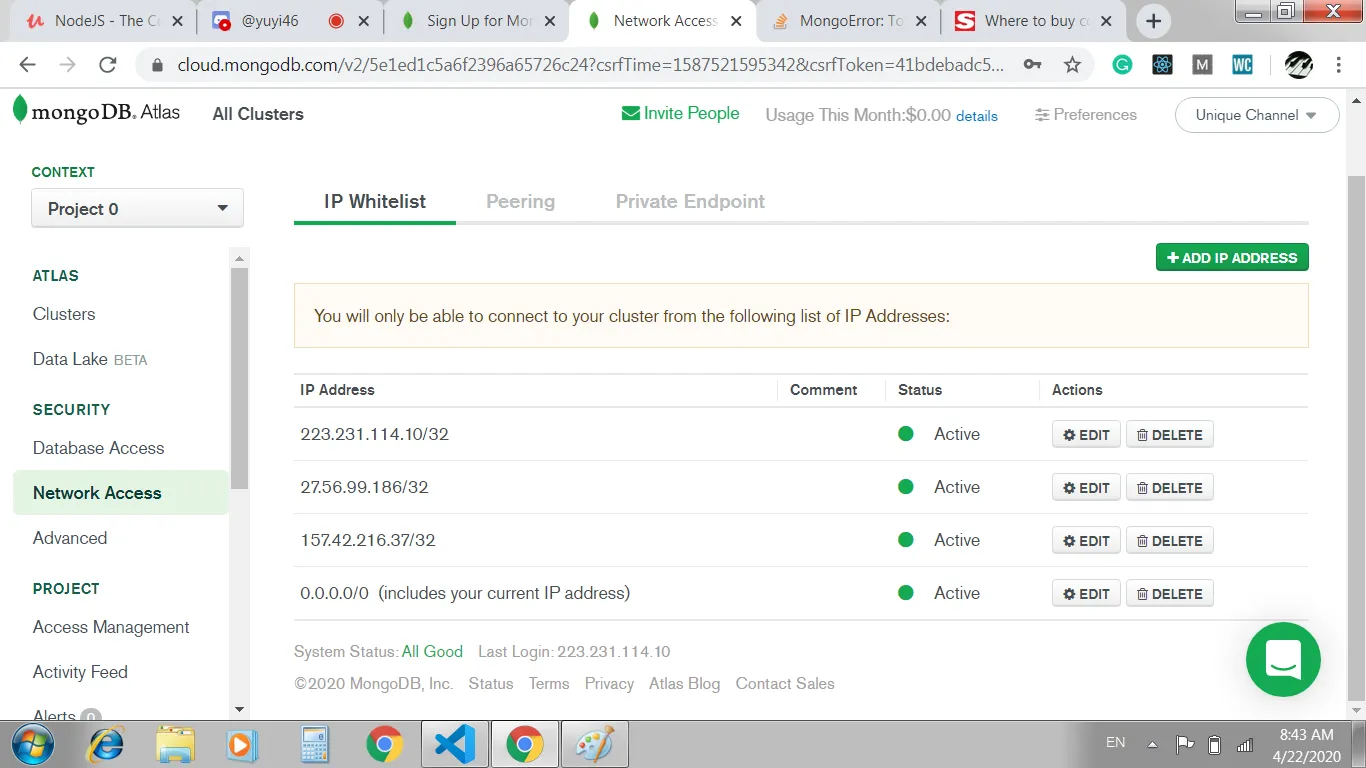Reload the page with the refresh icon
Screen dimensions: 1366x768
coord(108,65)
